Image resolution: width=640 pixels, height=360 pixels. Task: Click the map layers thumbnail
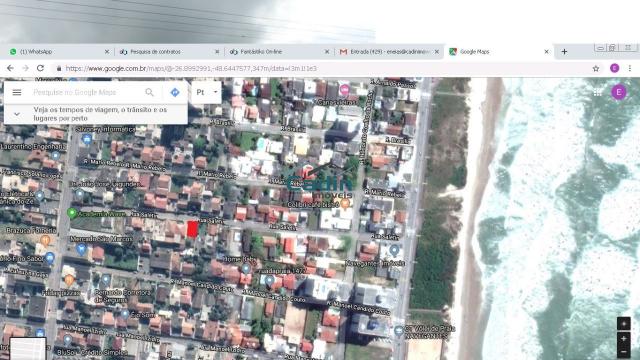click(28, 349)
